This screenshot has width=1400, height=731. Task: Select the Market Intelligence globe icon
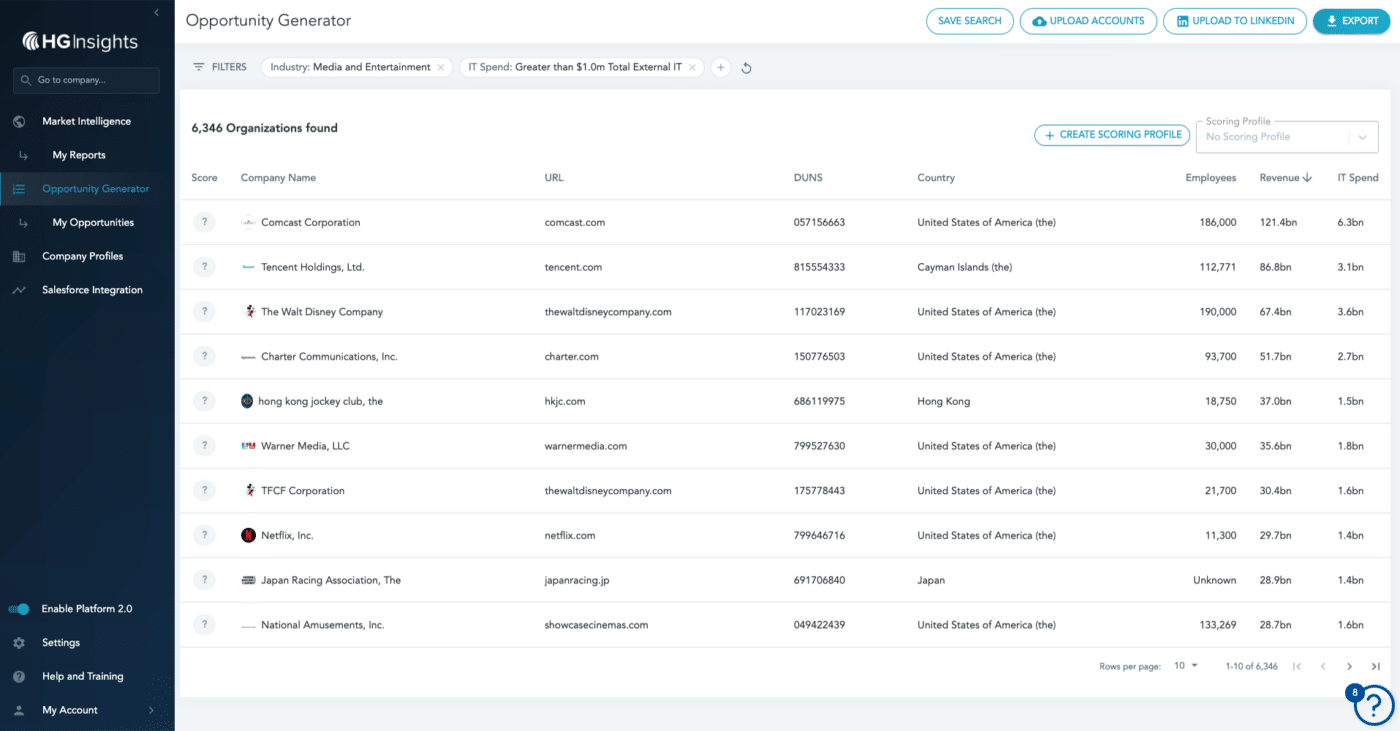pyautogui.click(x=18, y=121)
